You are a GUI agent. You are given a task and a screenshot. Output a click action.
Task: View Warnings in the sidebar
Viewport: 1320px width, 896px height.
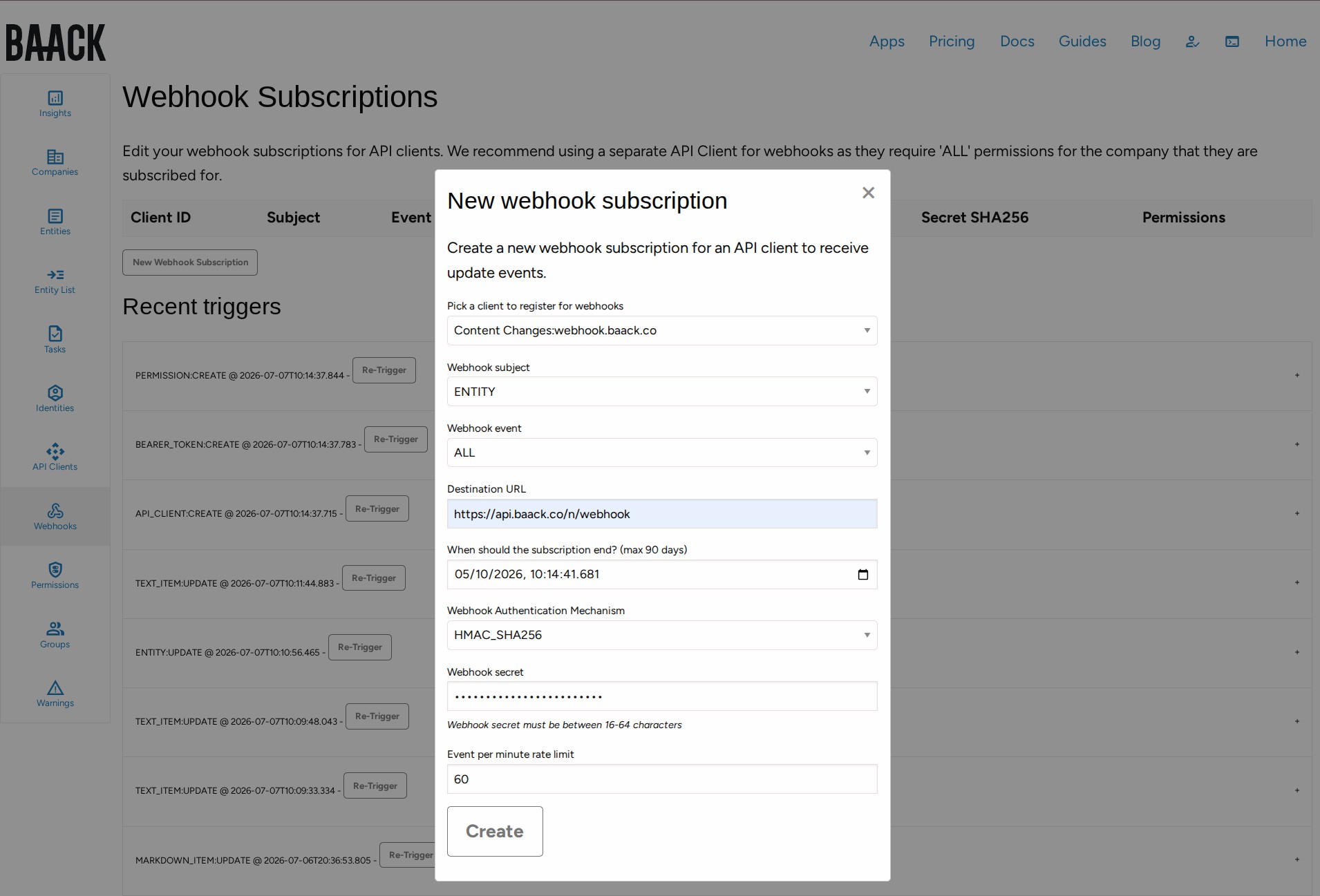(x=55, y=694)
